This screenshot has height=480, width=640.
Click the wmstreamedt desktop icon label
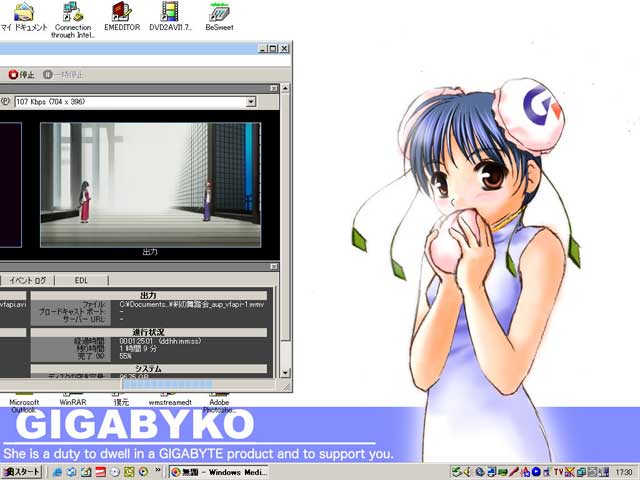pyautogui.click(x=169, y=401)
